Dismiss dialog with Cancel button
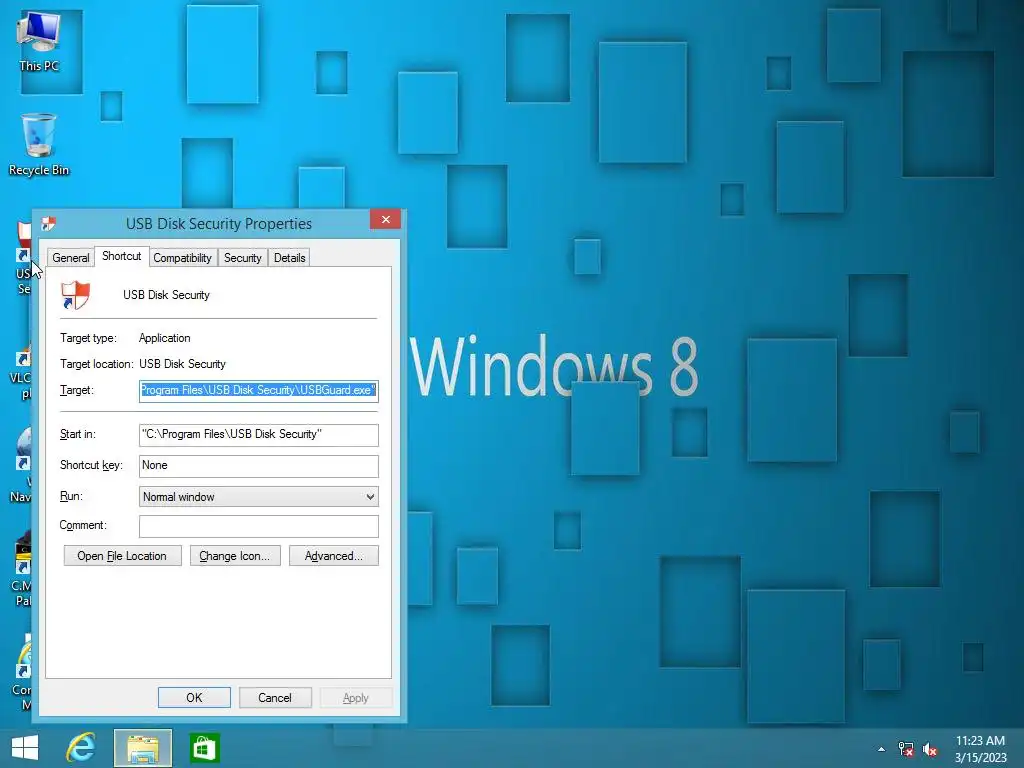The width and height of the screenshot is (1024, 768). (x=275, y=697)
